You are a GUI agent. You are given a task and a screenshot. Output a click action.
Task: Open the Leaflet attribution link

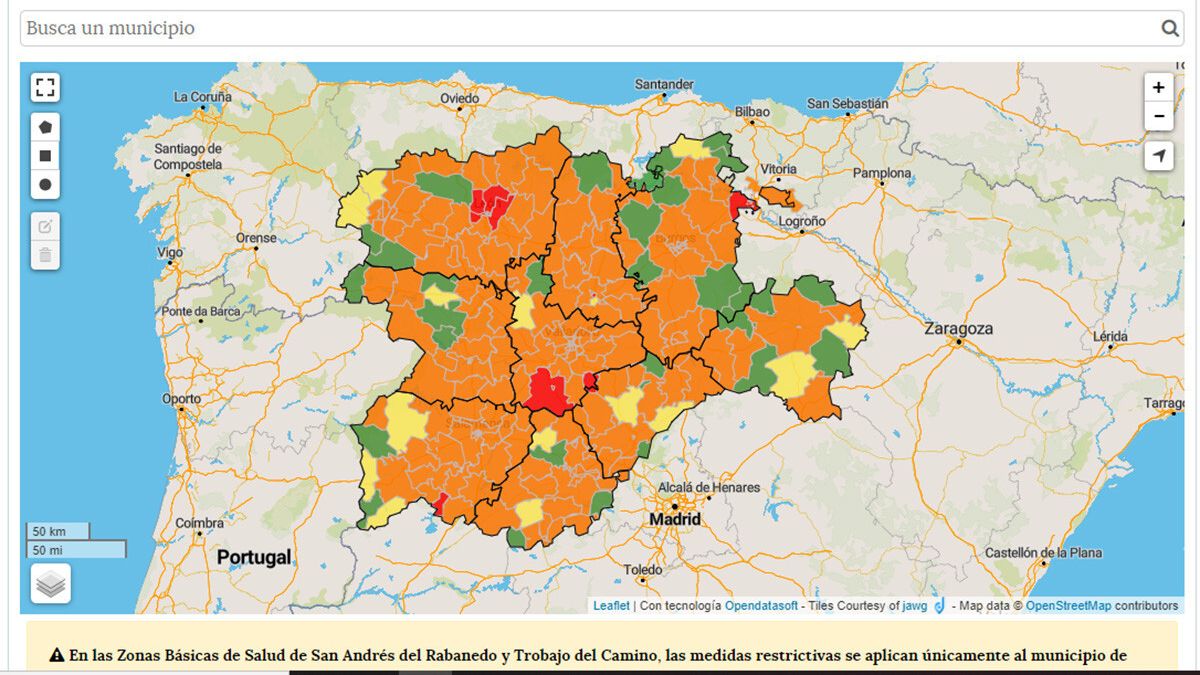click(x=611, y=606)
